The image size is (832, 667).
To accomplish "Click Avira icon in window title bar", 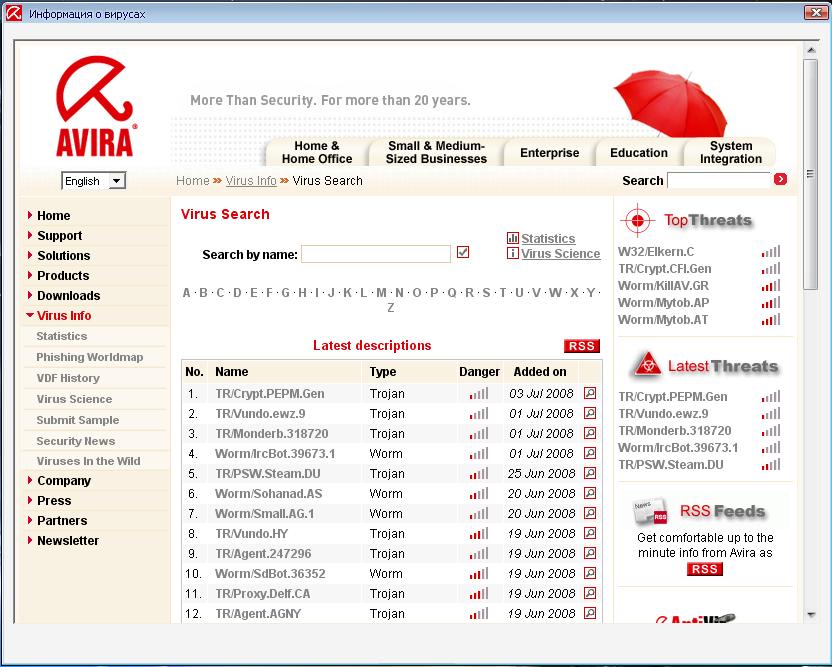I will (x=13, y=13).
